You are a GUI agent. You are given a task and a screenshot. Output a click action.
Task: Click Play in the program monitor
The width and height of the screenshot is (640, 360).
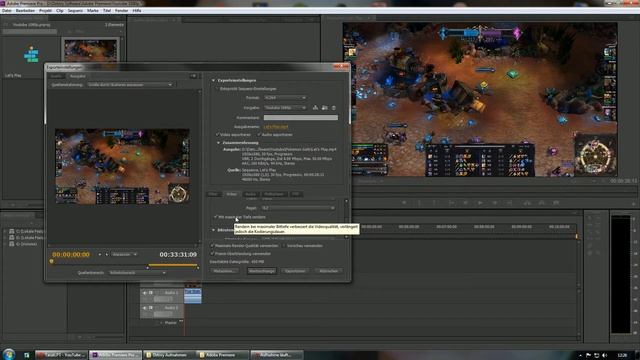tap(480, 202)
